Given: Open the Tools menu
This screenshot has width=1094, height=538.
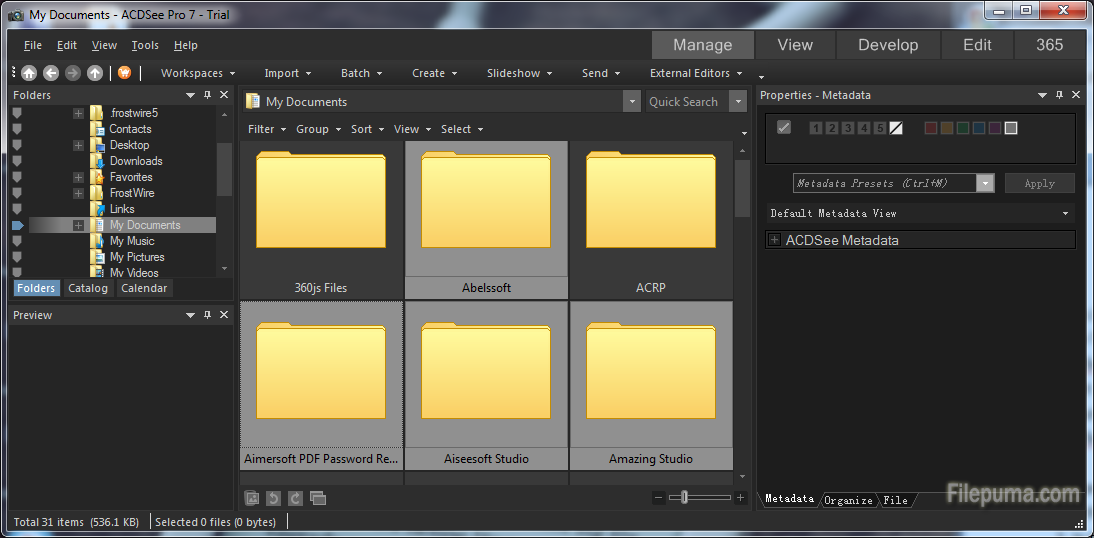Looking at the screenshot, I should pyautogui.click(x=145, y=45).
